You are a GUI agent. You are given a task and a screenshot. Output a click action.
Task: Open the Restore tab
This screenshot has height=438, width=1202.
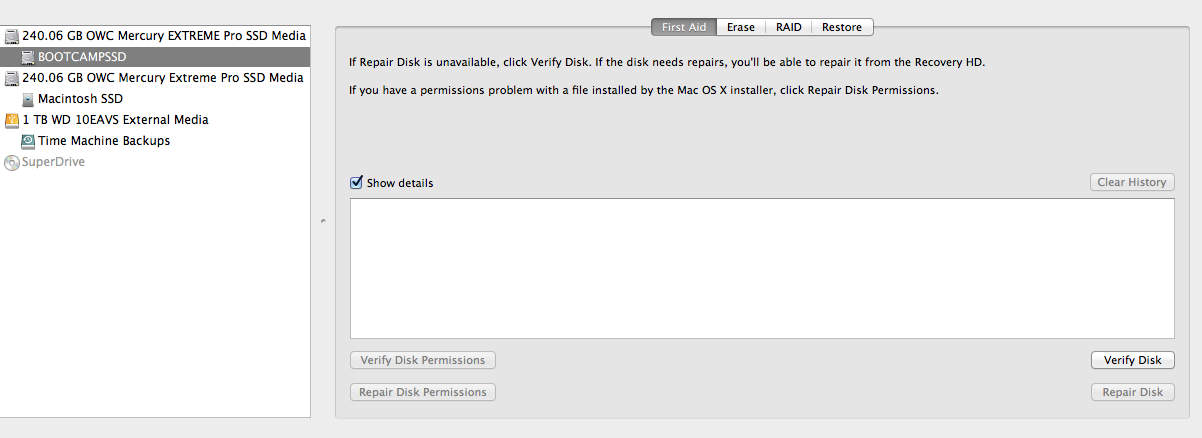pyautogui.click(x=842, y=27)
